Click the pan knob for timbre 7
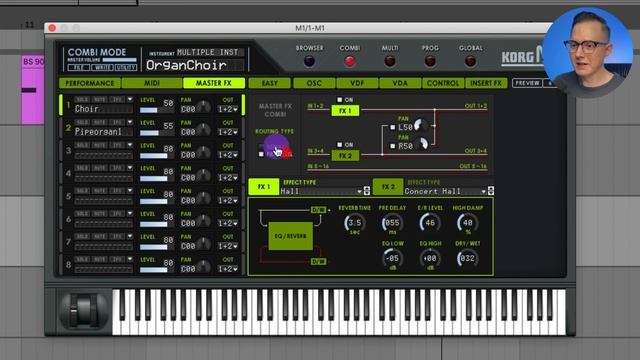 point(204,244)
